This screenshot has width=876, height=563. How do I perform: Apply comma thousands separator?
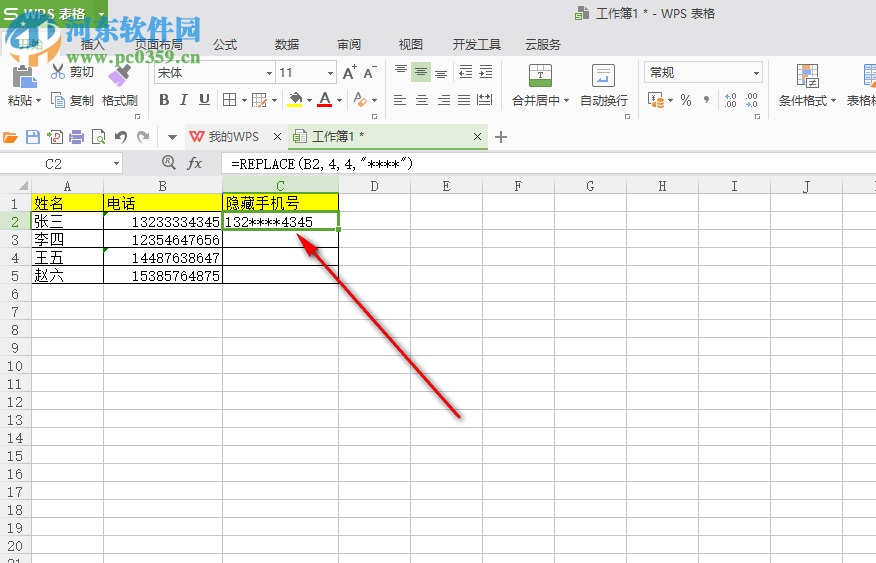(x=707, y=100)
